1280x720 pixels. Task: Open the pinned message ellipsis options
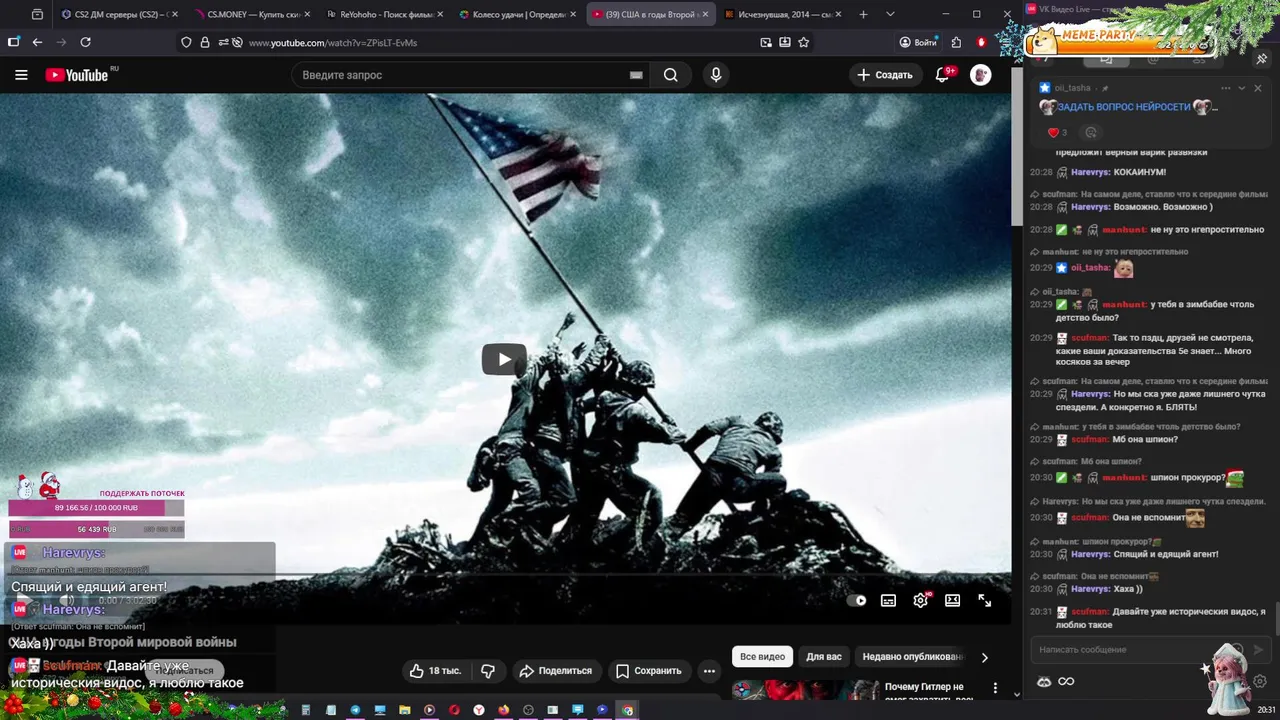(x=1226, y=88)
